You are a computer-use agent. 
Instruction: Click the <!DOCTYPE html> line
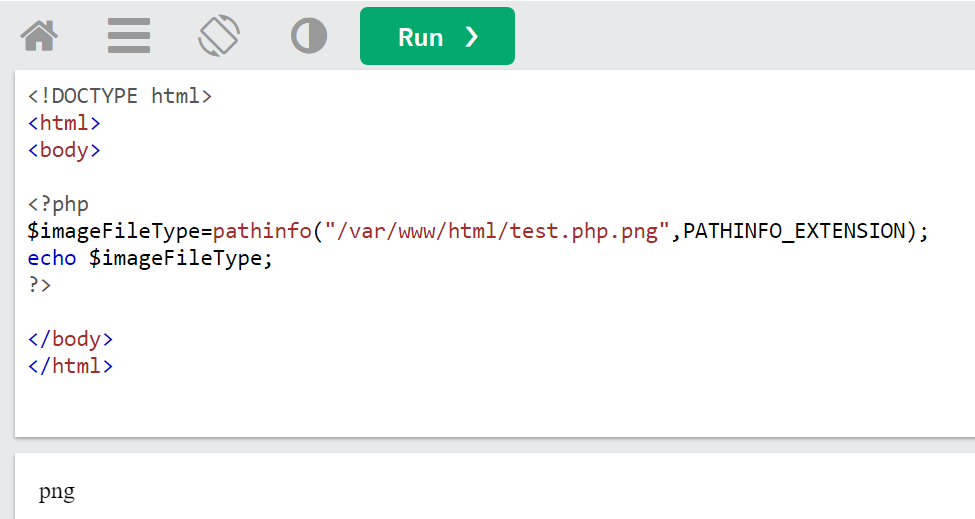pos(120,96)
